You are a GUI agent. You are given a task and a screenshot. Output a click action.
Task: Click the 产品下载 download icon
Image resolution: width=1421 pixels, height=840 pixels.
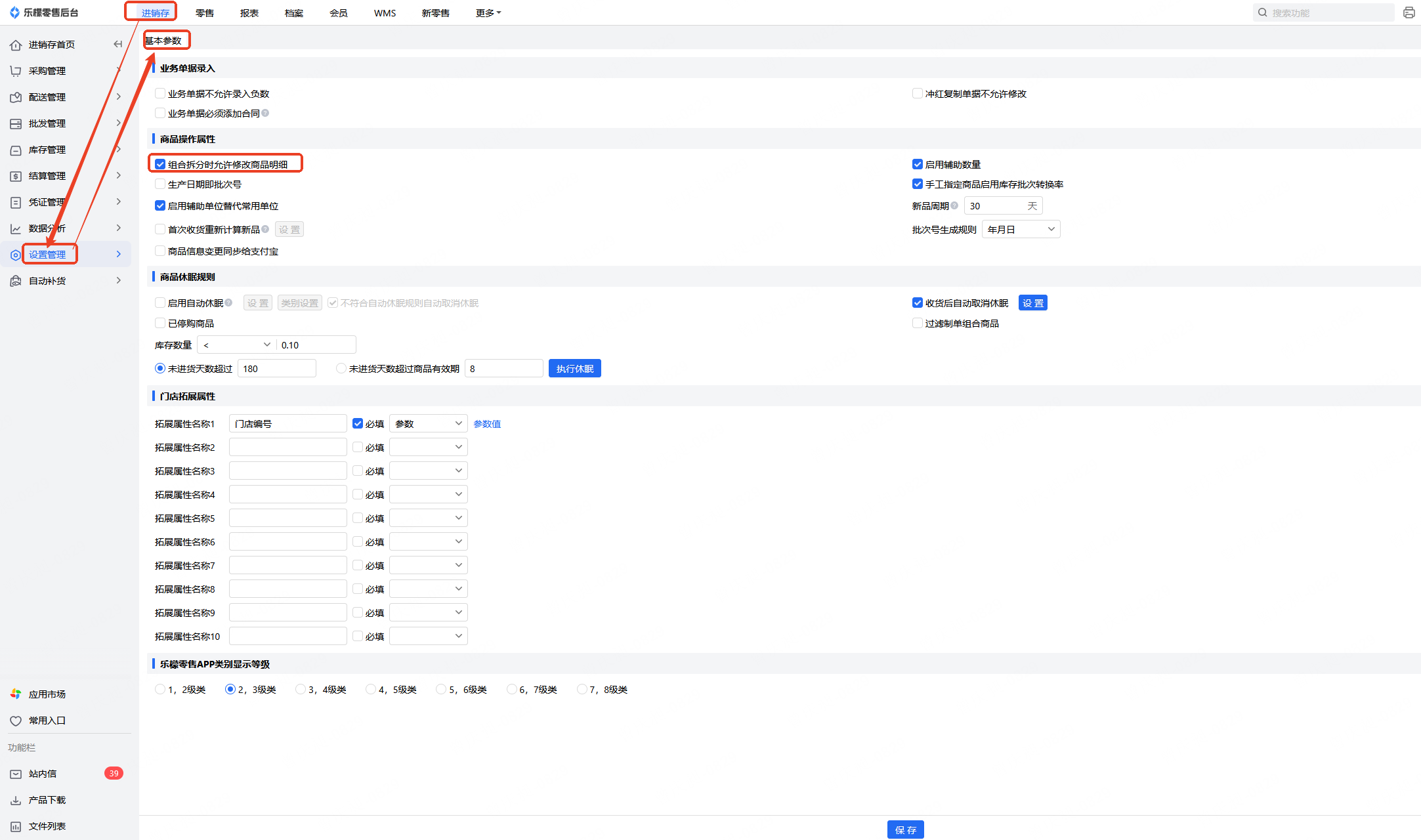tap(16, 801)
